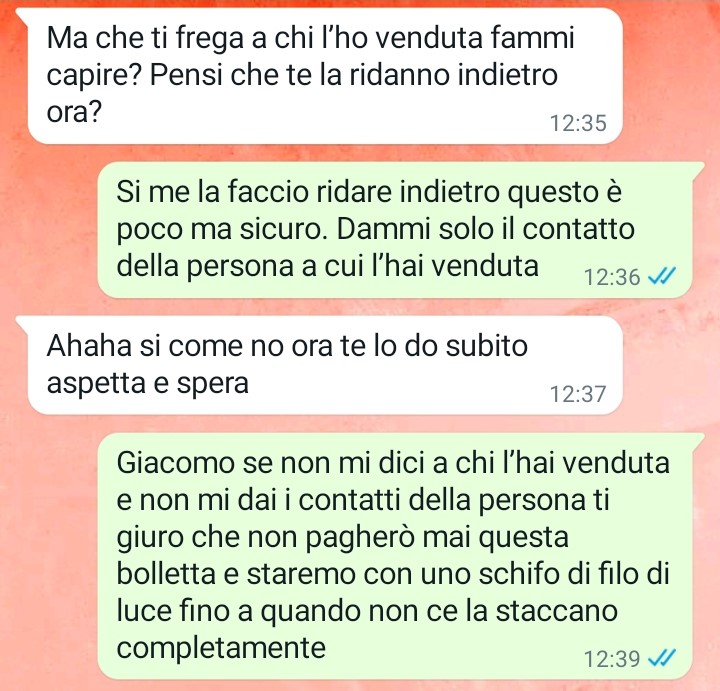
Task: Tap the 12:39 timestamp
Action: (612, 659)
